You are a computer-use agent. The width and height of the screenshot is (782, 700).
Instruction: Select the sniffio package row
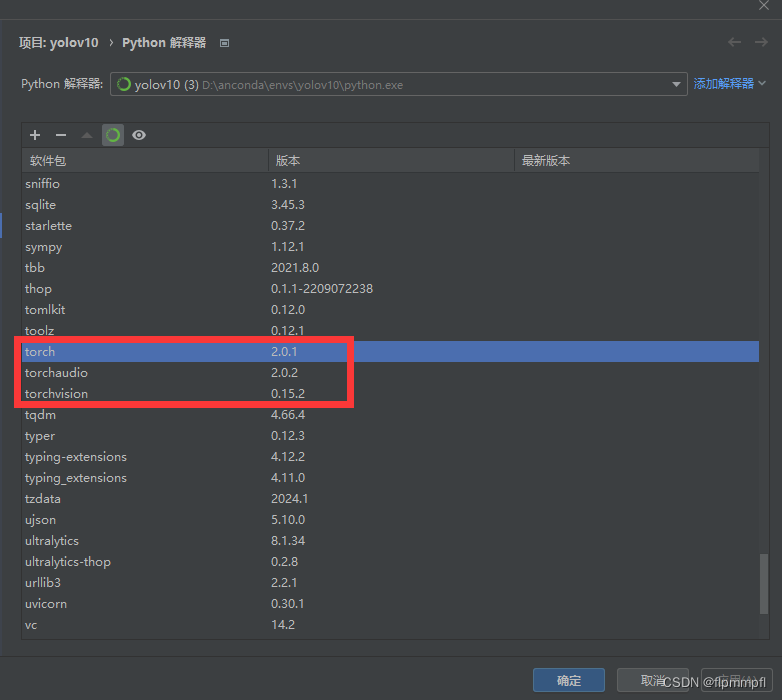coord(391,184)
